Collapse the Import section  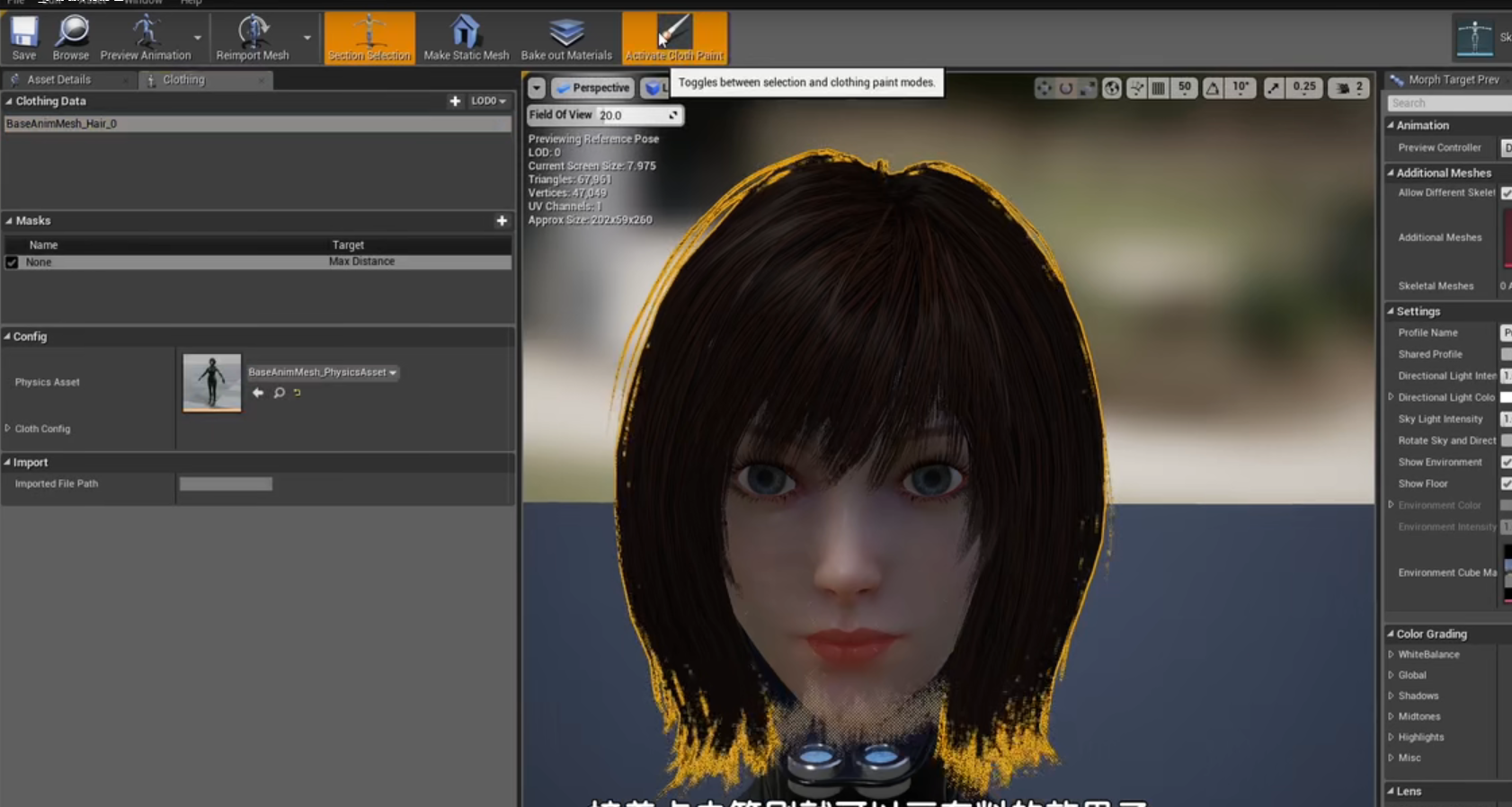click(7, 463)
